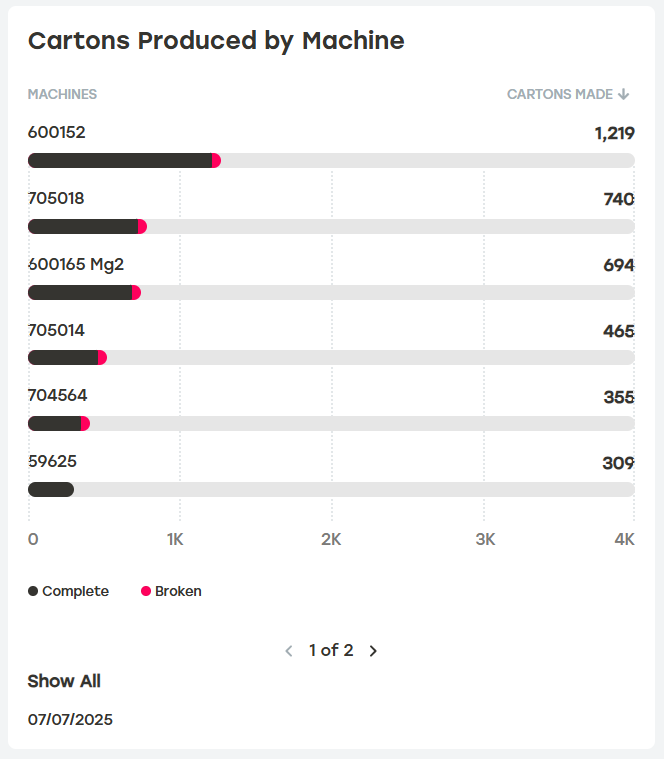Go to the next page chevron

373,651
